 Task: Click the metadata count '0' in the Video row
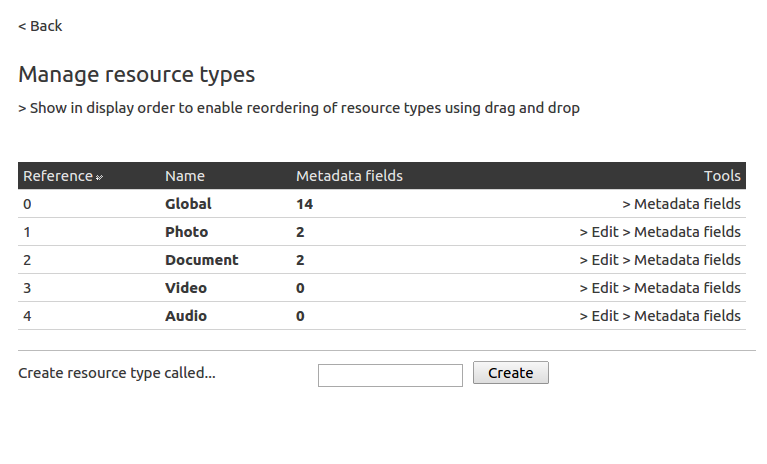tap(300, 288)
